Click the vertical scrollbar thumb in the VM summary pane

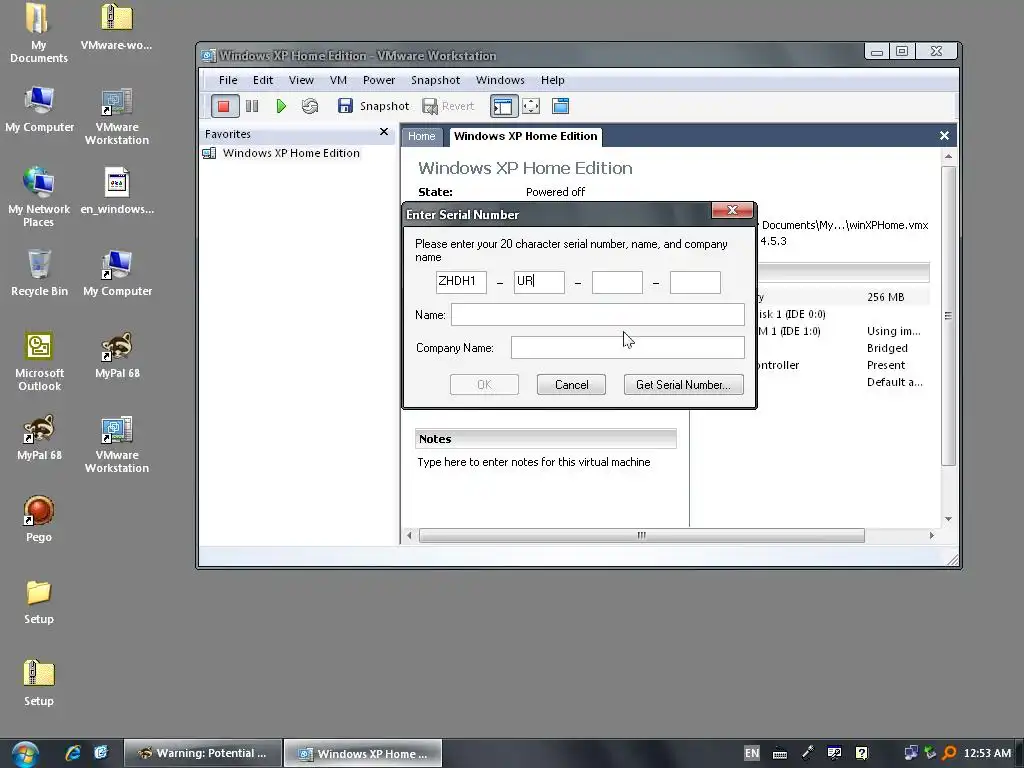click(948, 316)
